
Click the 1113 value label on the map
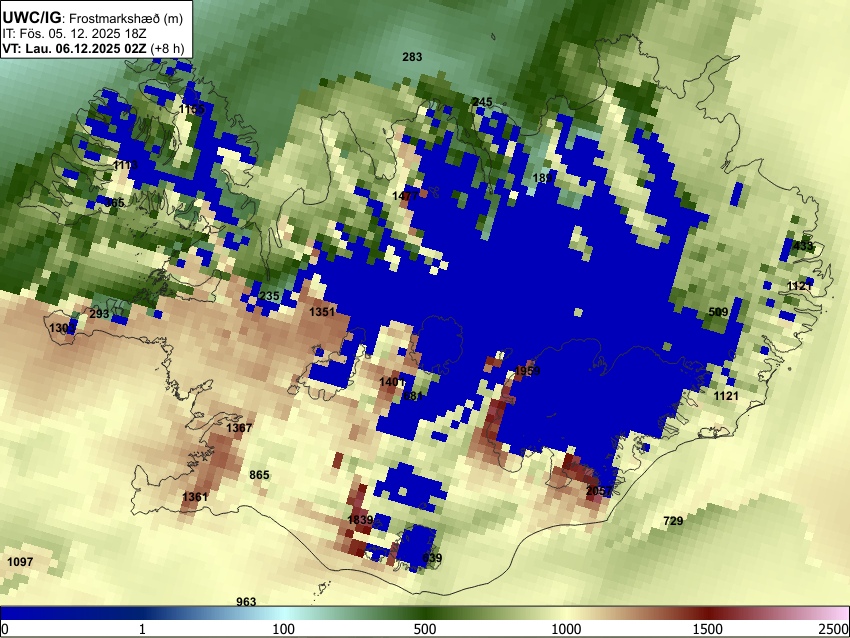125,165
